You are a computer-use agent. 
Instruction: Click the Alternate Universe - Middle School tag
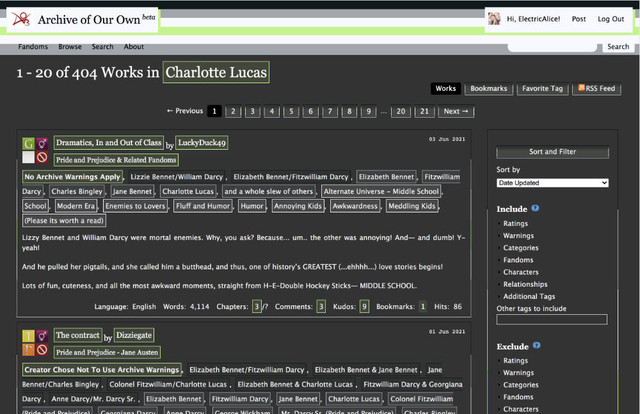(381, 191)
